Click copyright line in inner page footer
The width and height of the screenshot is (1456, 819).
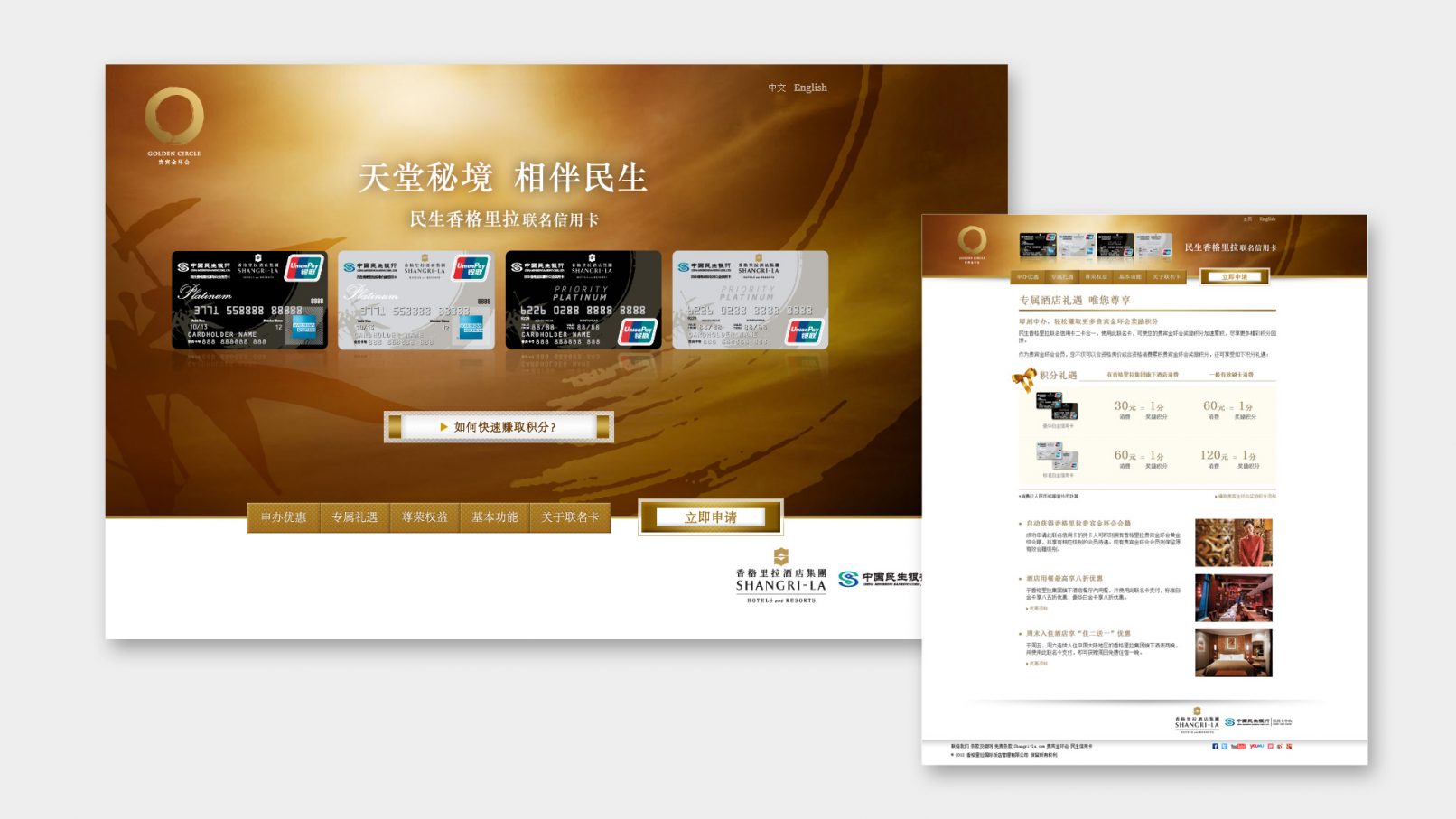click(1003, 755)
